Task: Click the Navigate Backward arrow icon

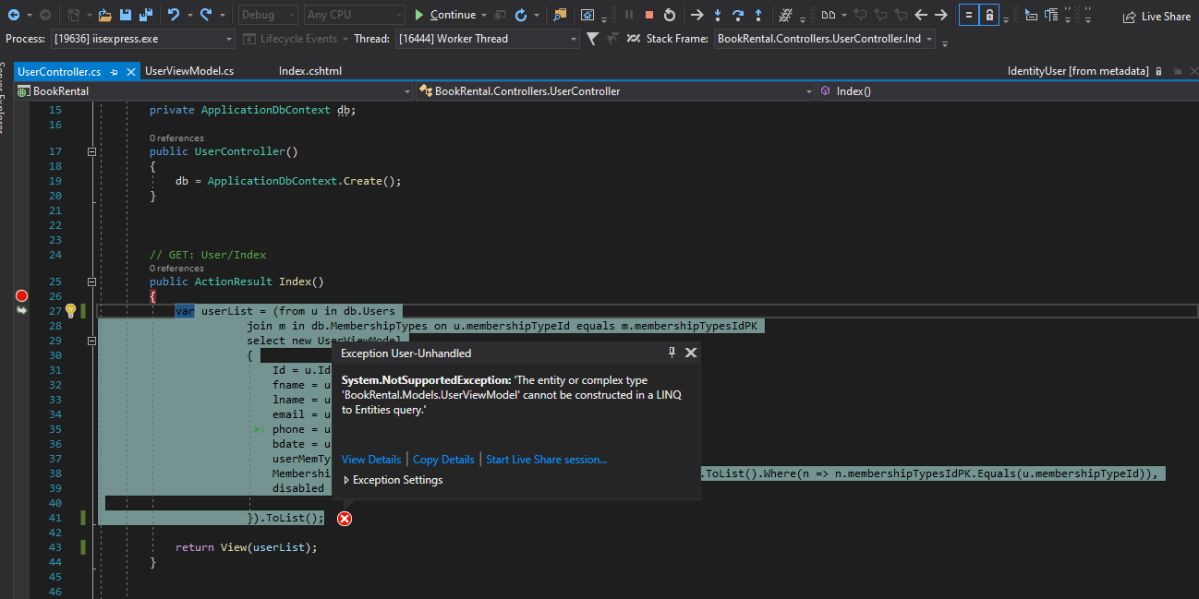Action: (x=14, y=15)
